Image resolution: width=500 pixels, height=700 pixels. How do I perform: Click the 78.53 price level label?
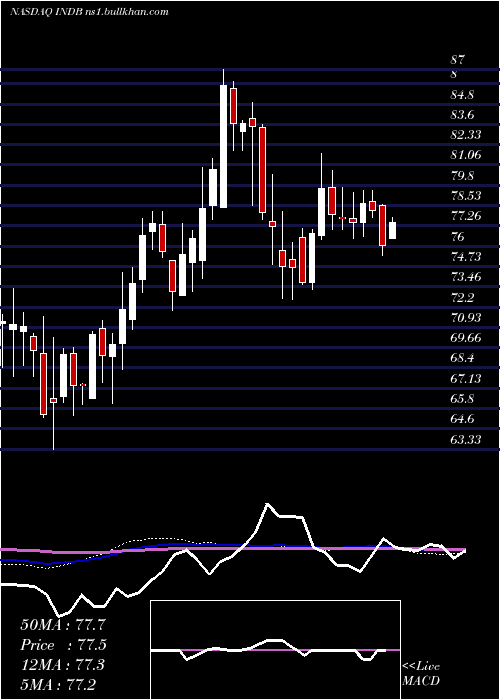pyautogui.click(x=466, y=196)
